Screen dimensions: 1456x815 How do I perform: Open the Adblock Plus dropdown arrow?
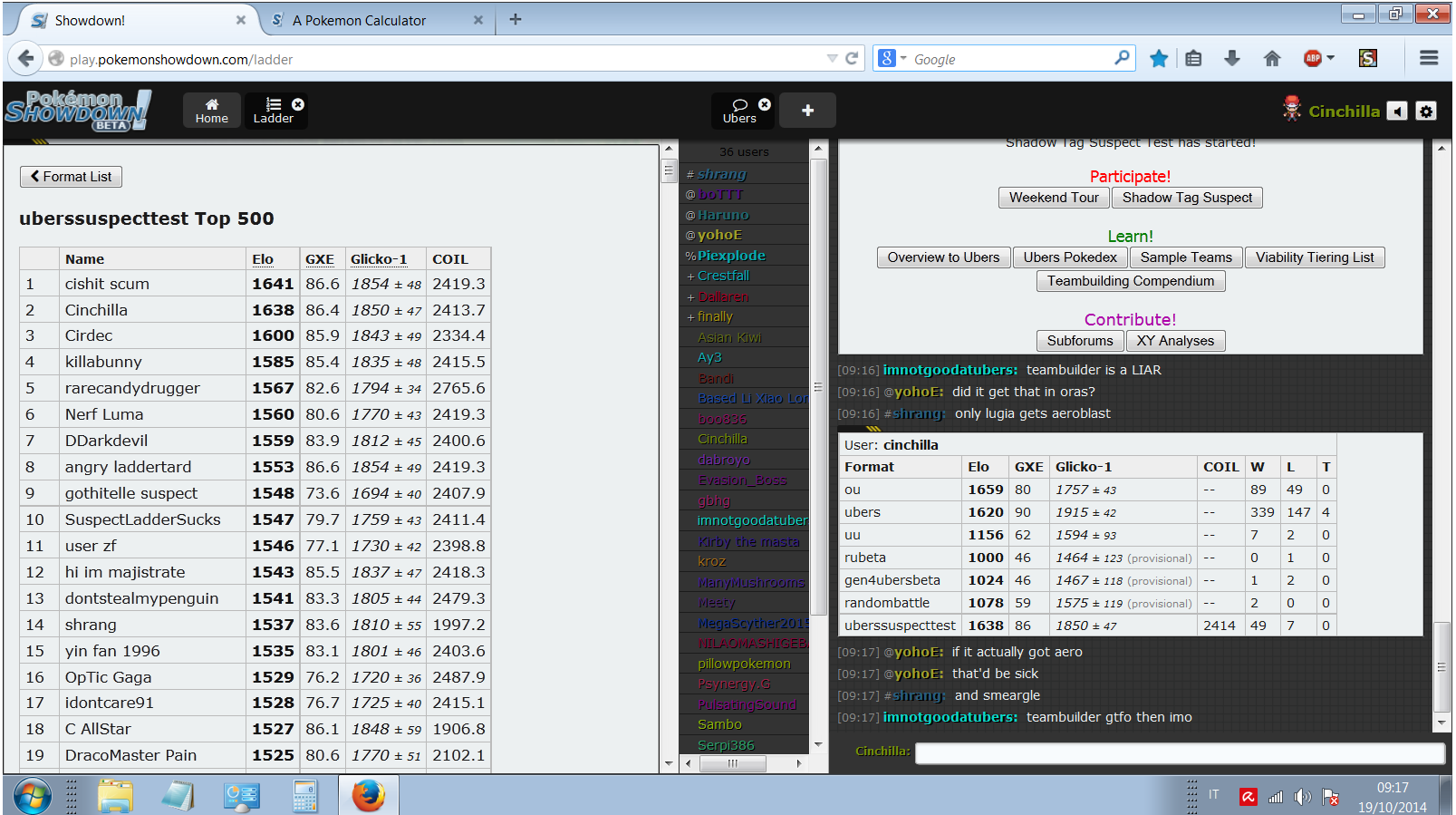[x=1331, y=59]
